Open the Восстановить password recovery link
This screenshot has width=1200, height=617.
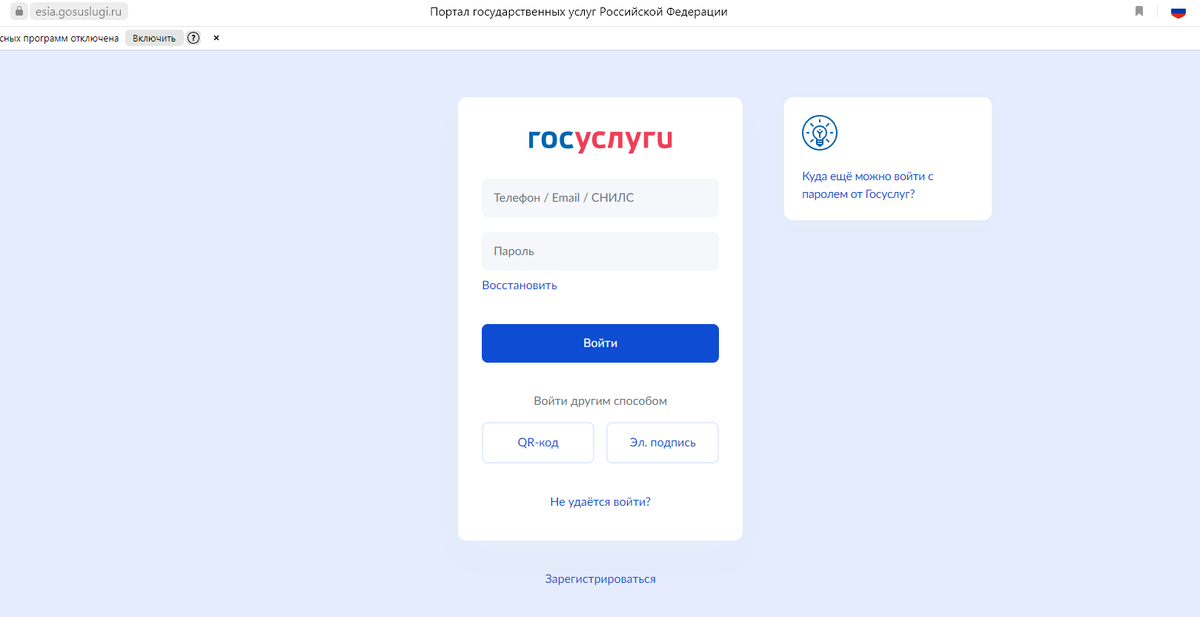tap(519, 285)
